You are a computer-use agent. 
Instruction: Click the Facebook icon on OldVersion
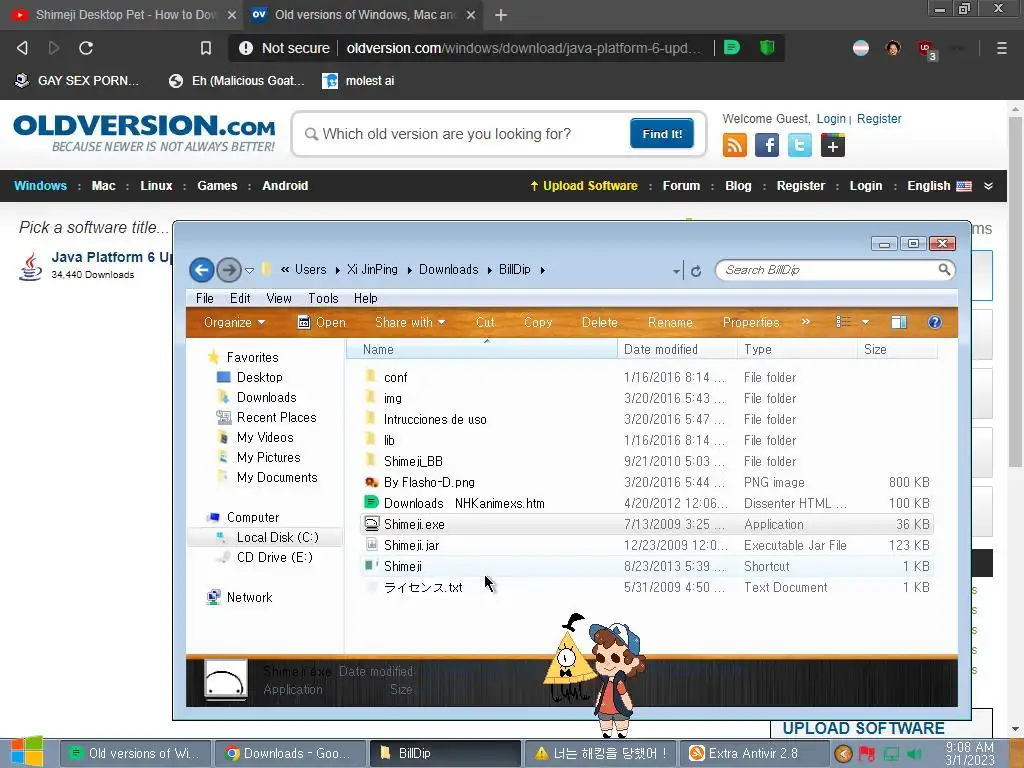click(767, 145)
